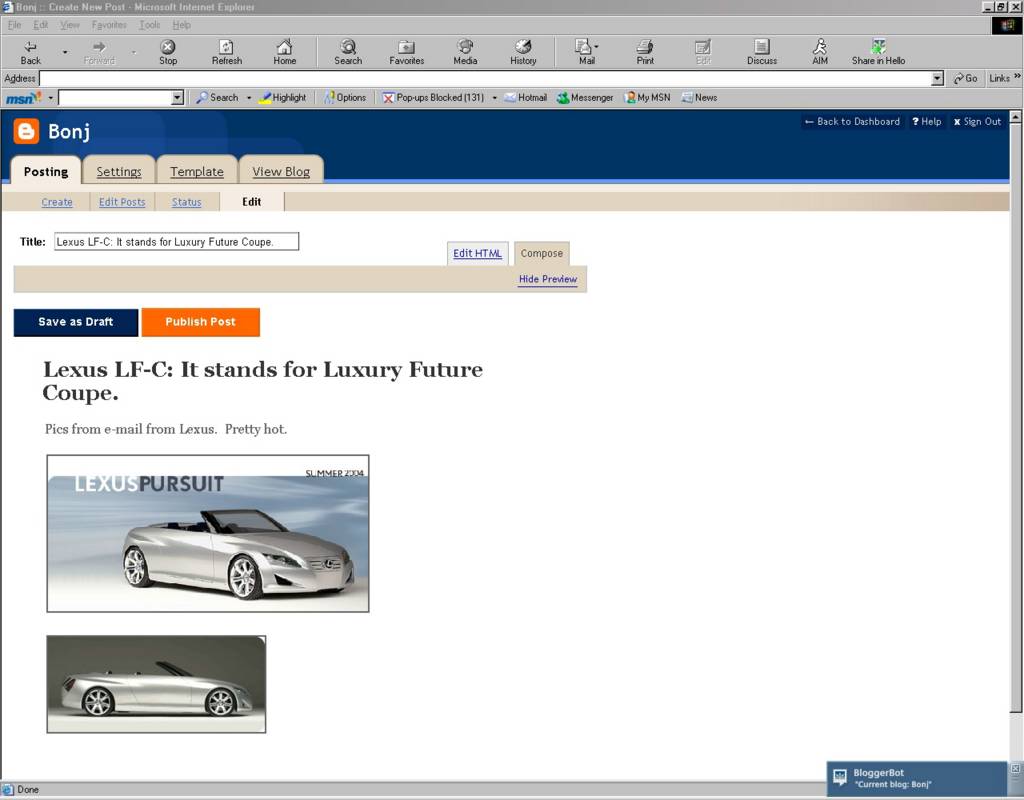Expand the Links toolbar chevron
Image resolution: width=1024 pixels, height=800 pixels.
[x=1017, y=76]
